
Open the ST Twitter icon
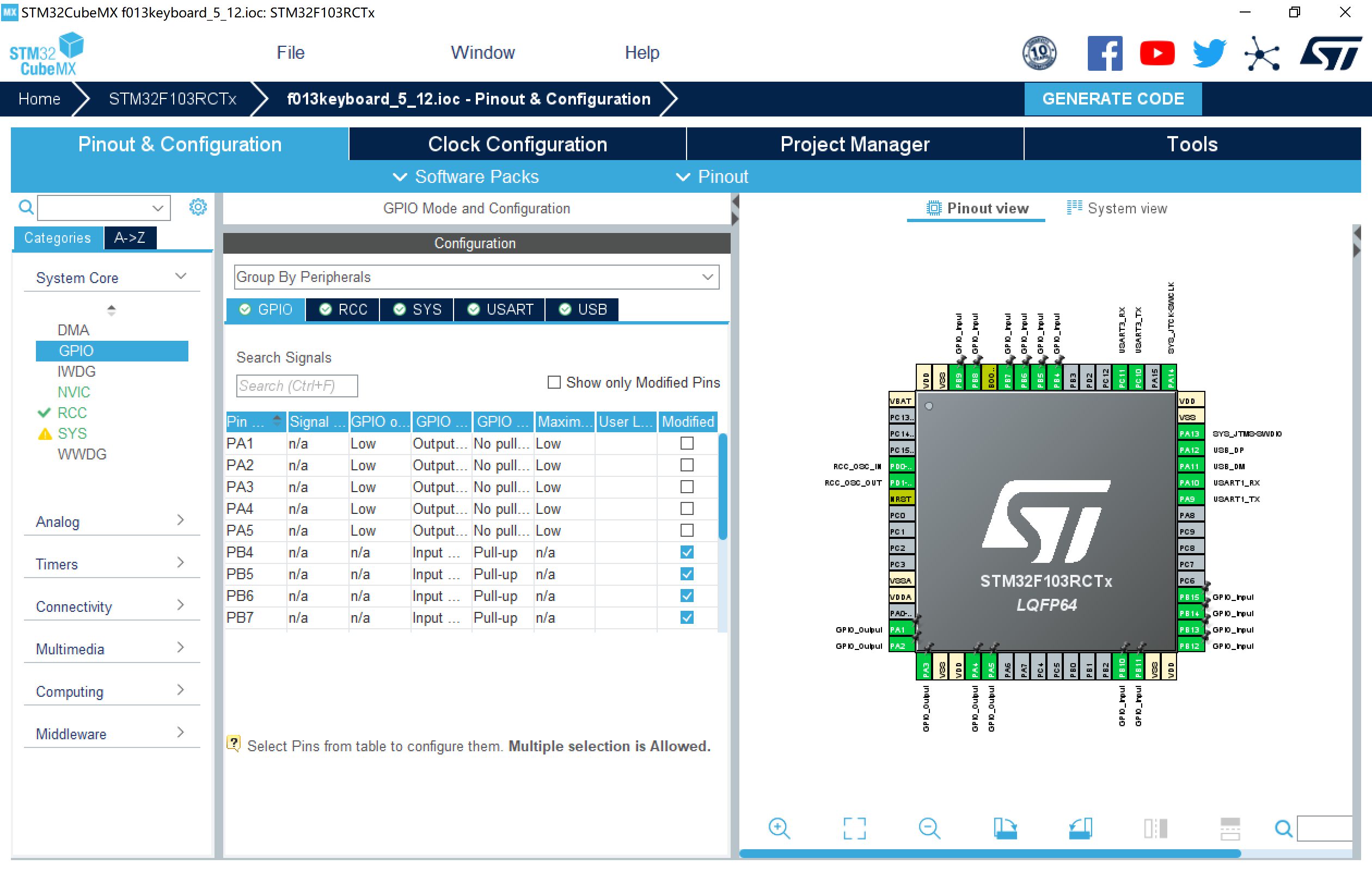(1209, 53)
